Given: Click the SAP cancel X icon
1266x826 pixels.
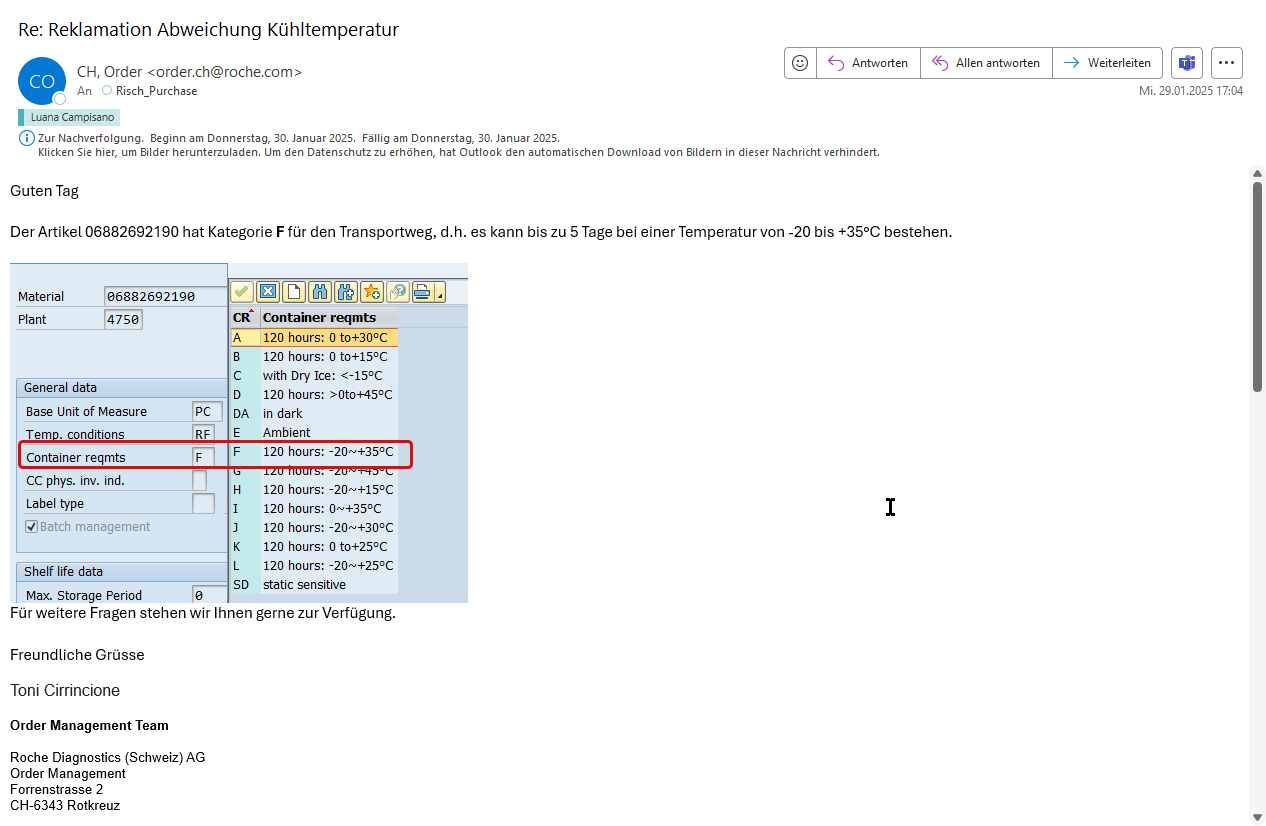Looking at the screenshot, I should (268, 291).
